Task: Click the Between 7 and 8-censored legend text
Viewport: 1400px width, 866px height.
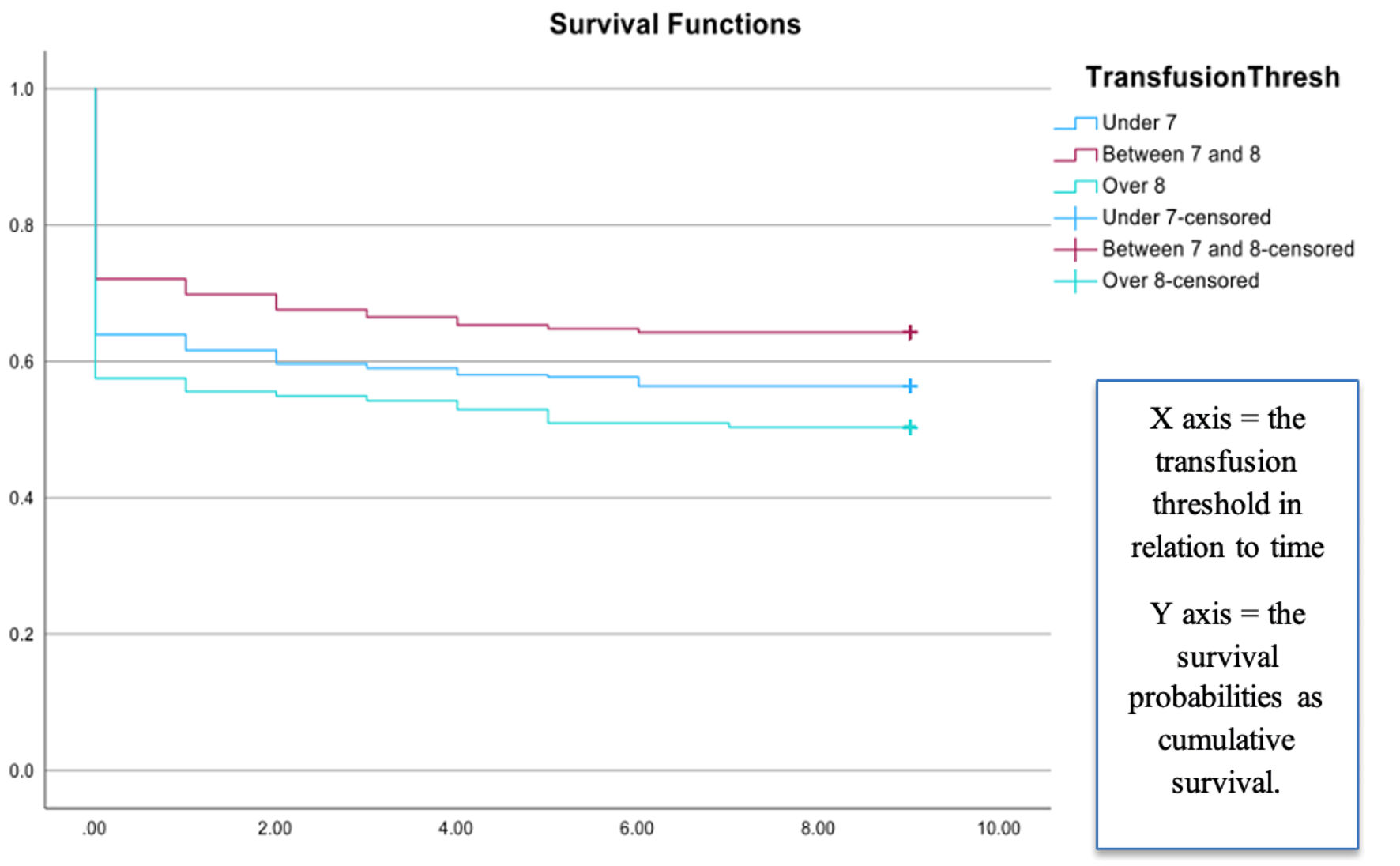Action: click(x=1228, y=249)
